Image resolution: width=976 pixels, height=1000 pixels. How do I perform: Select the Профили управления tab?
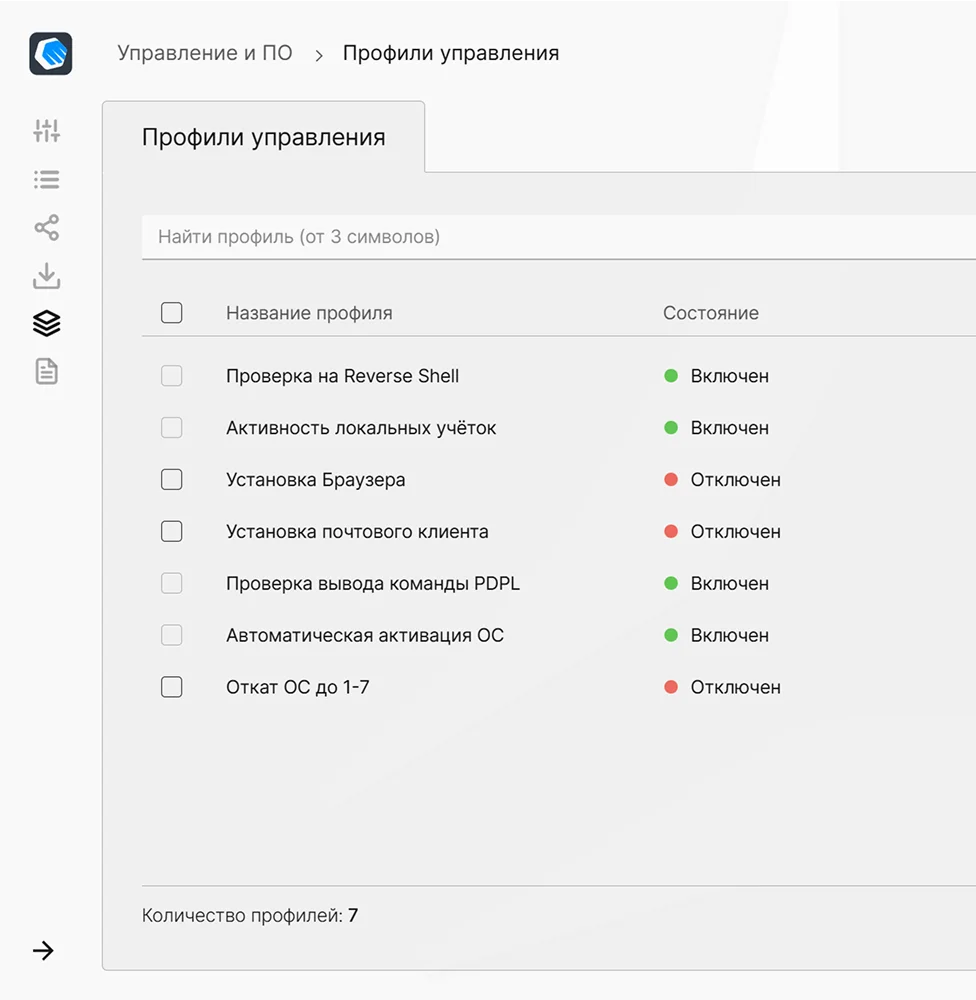(263, 136)
